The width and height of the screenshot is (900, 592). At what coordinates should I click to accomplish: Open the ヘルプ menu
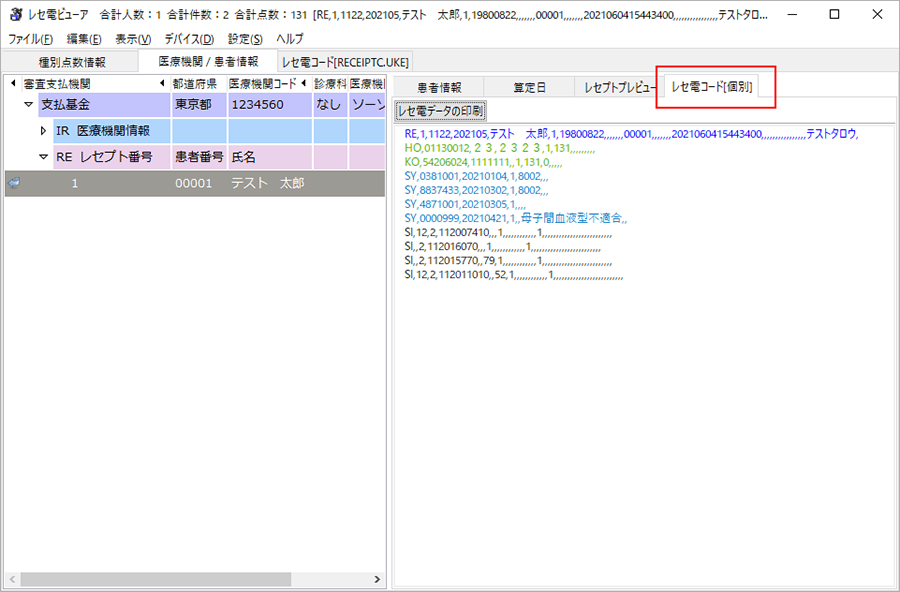[x=290, y=39]
